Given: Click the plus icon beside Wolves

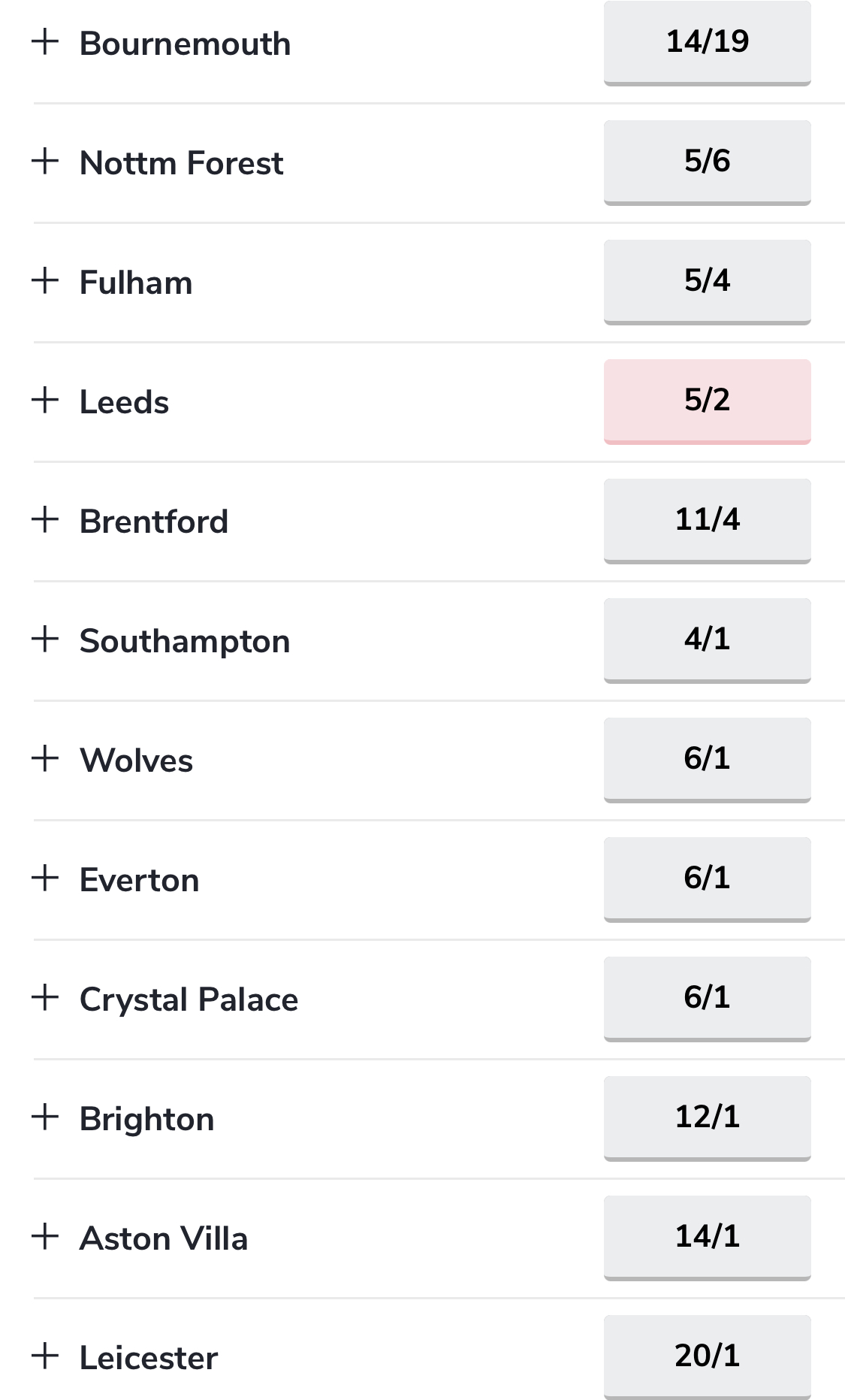Looking at the screenshot, I should [x=45, y=758].
